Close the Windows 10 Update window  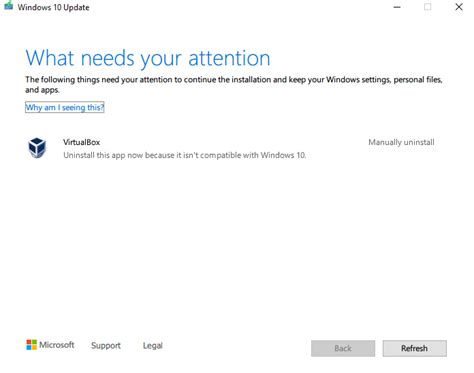459,7
